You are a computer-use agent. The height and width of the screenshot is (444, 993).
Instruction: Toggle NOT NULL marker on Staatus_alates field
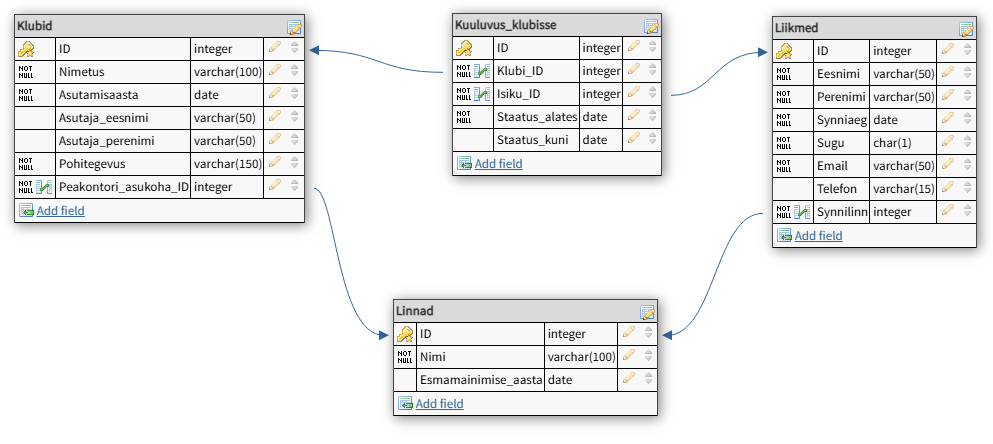point(463,117)
